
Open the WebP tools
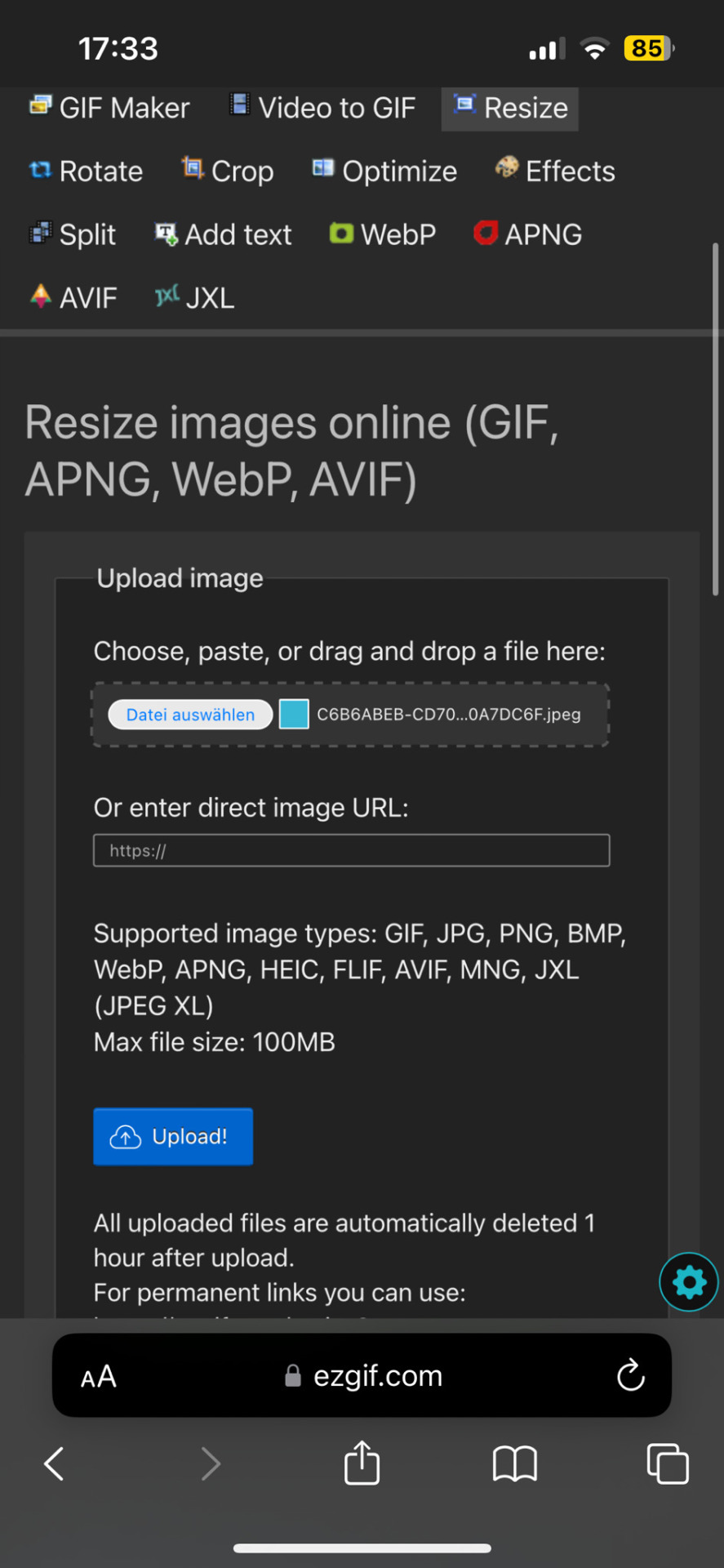pyautogui.click(x=382, y=234)
